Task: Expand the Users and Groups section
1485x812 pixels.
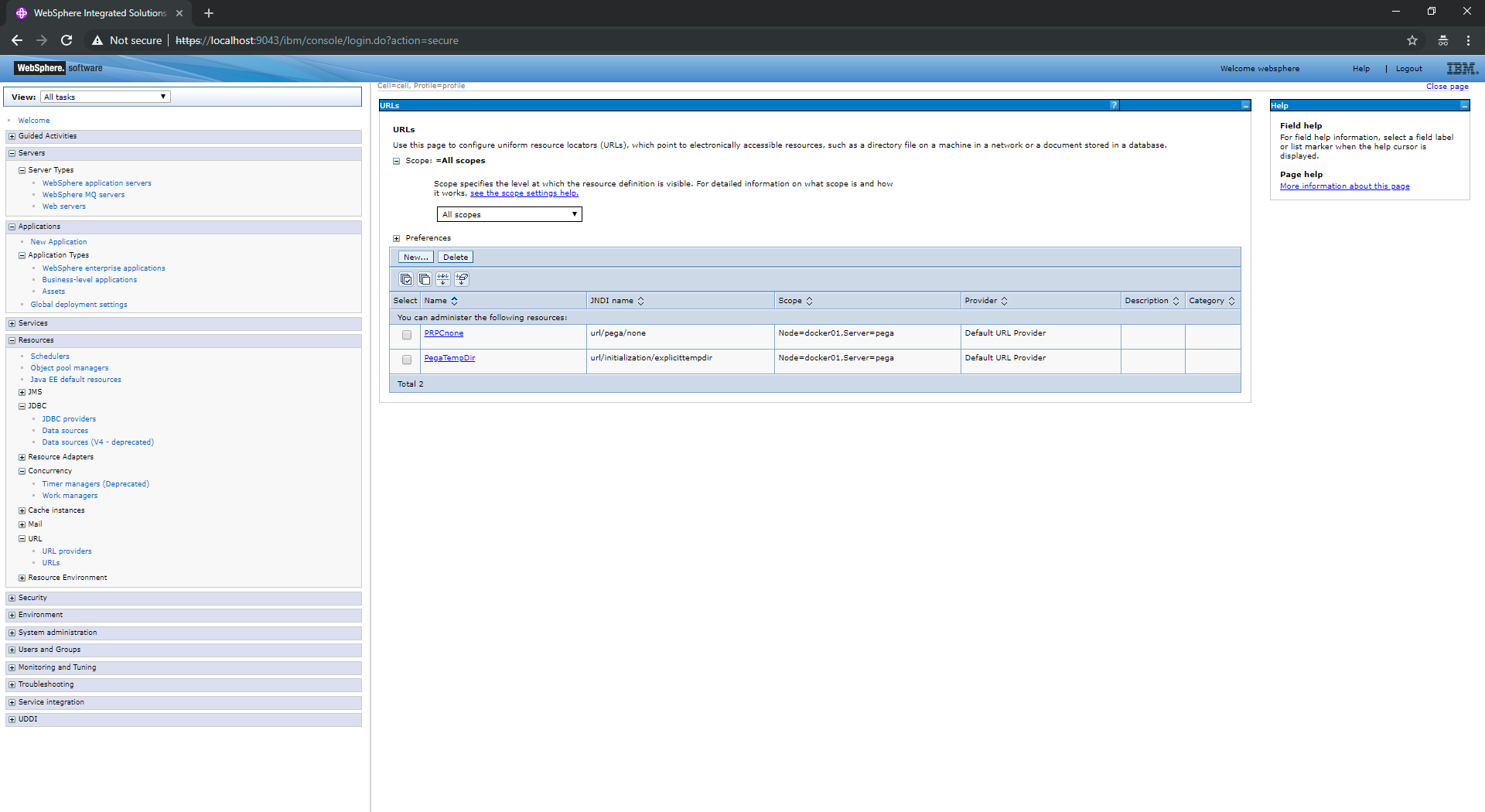Action: (12, 650)
